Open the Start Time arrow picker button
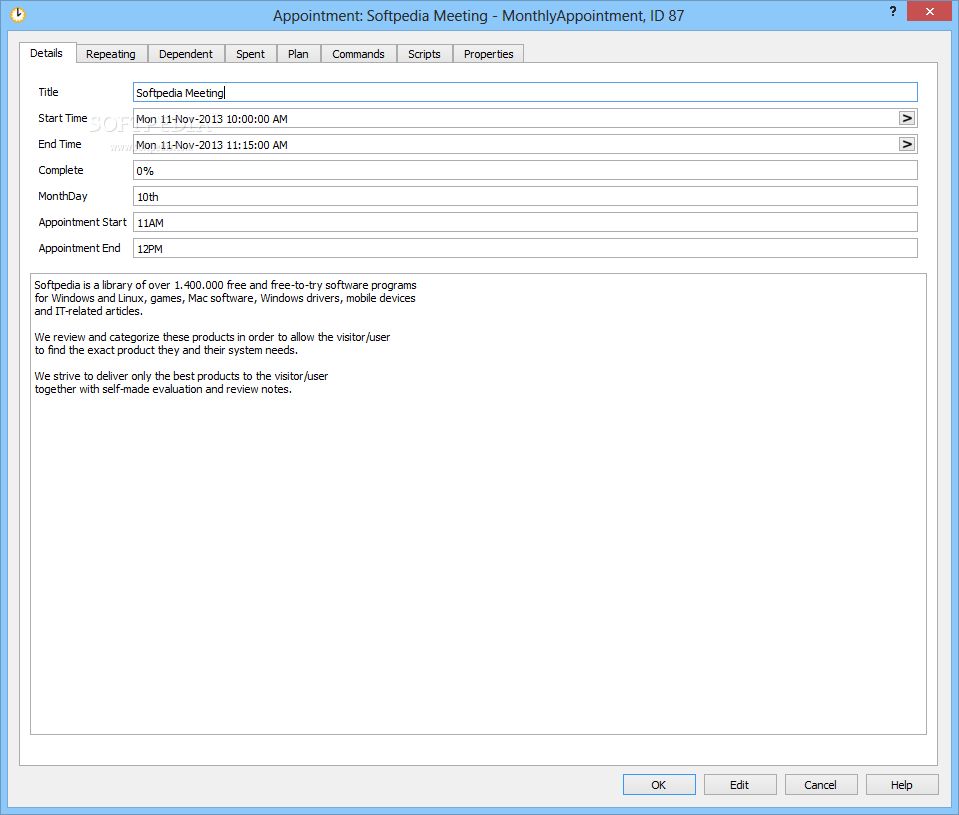 (x=907, y=118)
